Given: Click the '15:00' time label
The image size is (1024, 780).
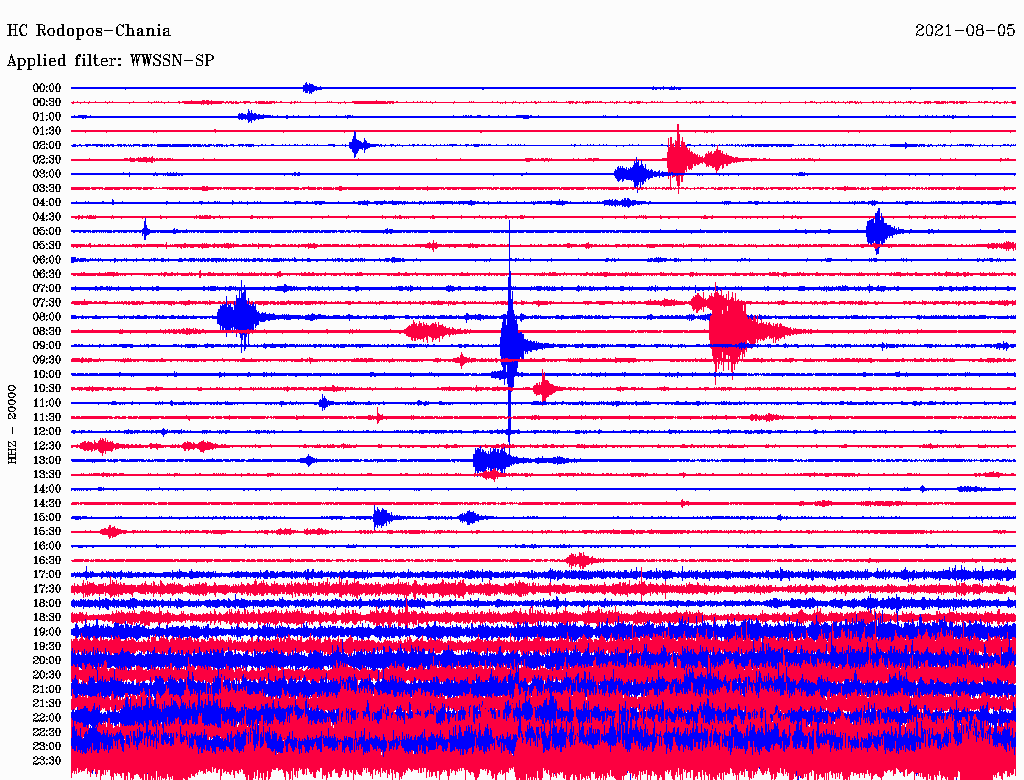Looking at the screenshot, I should pos(47,517).
